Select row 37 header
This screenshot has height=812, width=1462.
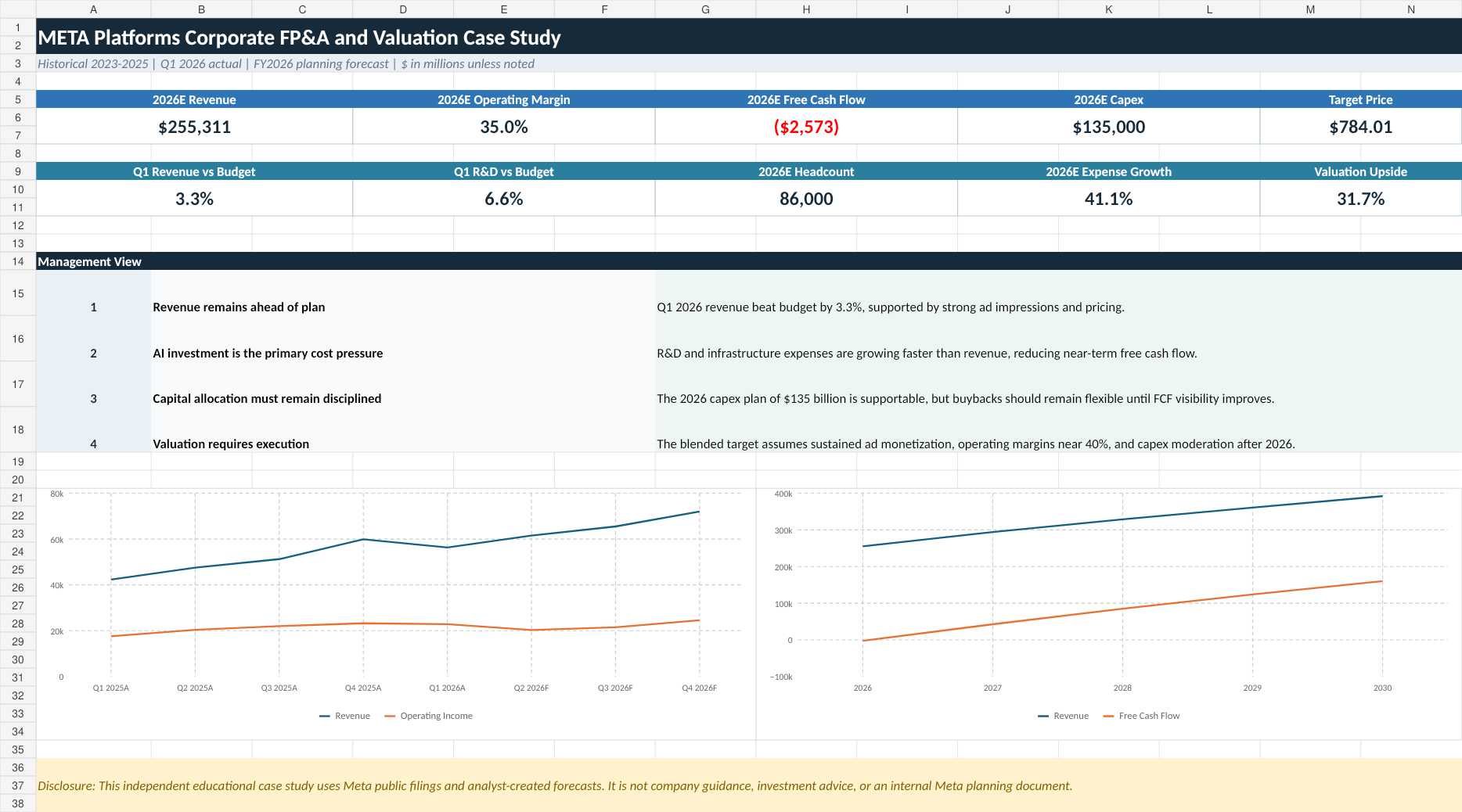point(18,785)
